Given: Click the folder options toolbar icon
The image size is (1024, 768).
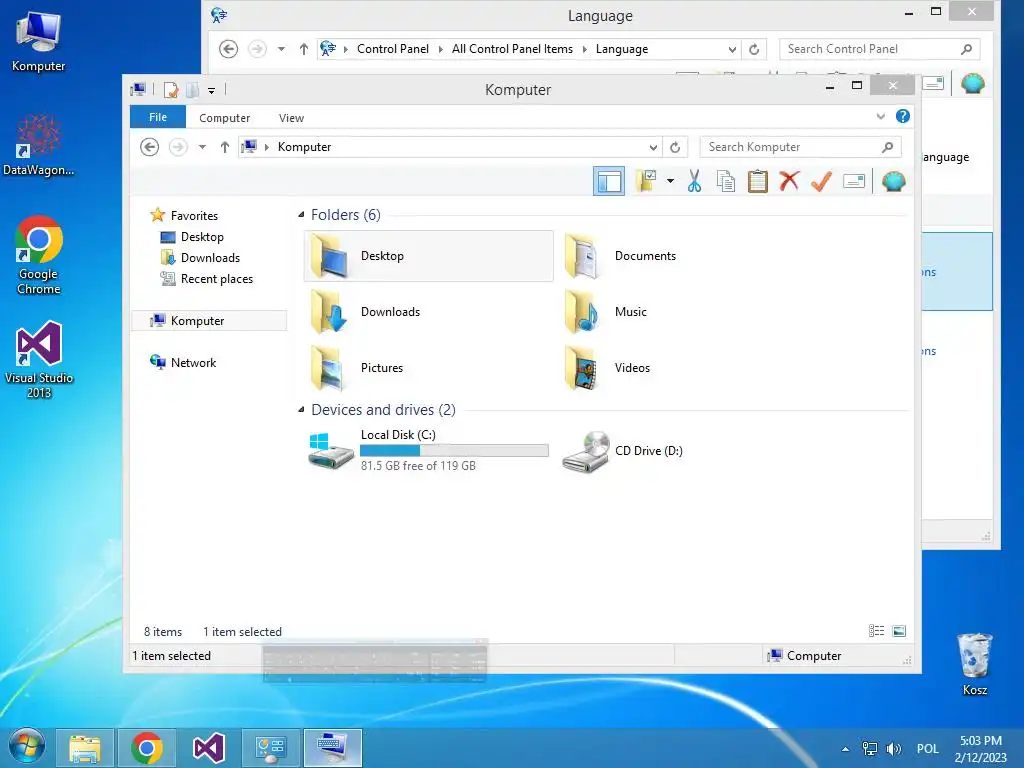Looking at the screenshot, I should tap(646, 181).
